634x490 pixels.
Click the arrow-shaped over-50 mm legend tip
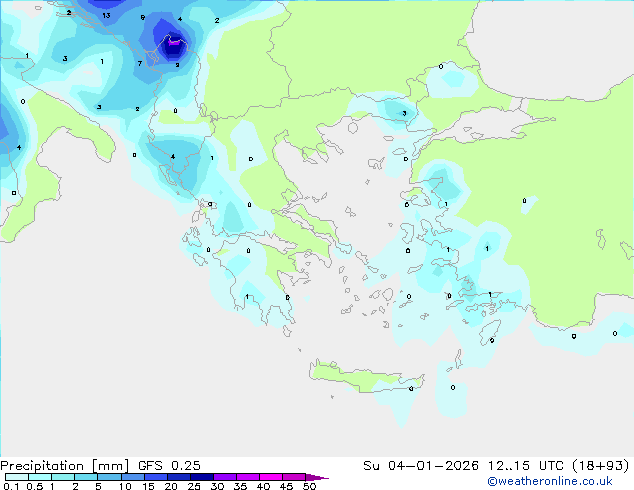pos(317,477)
